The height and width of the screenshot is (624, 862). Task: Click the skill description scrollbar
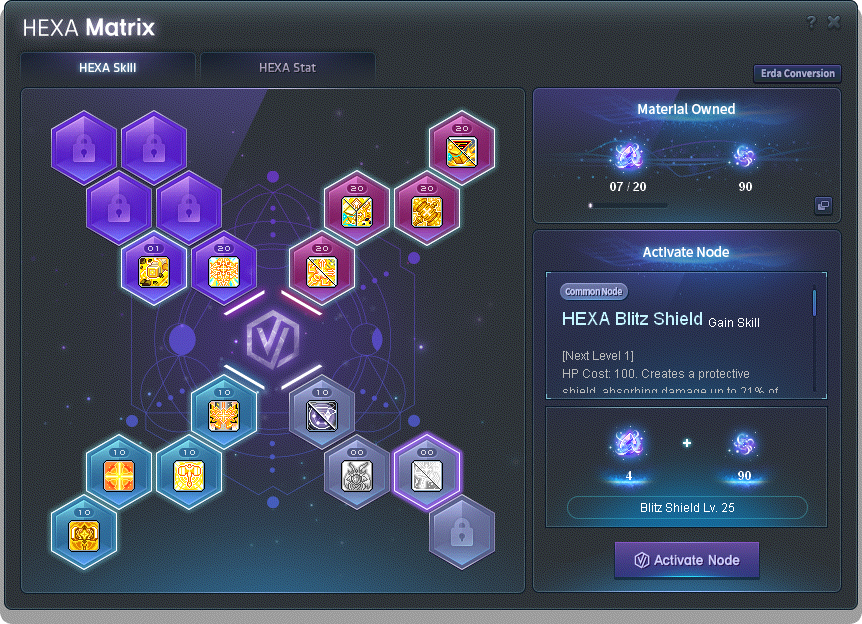814,303
